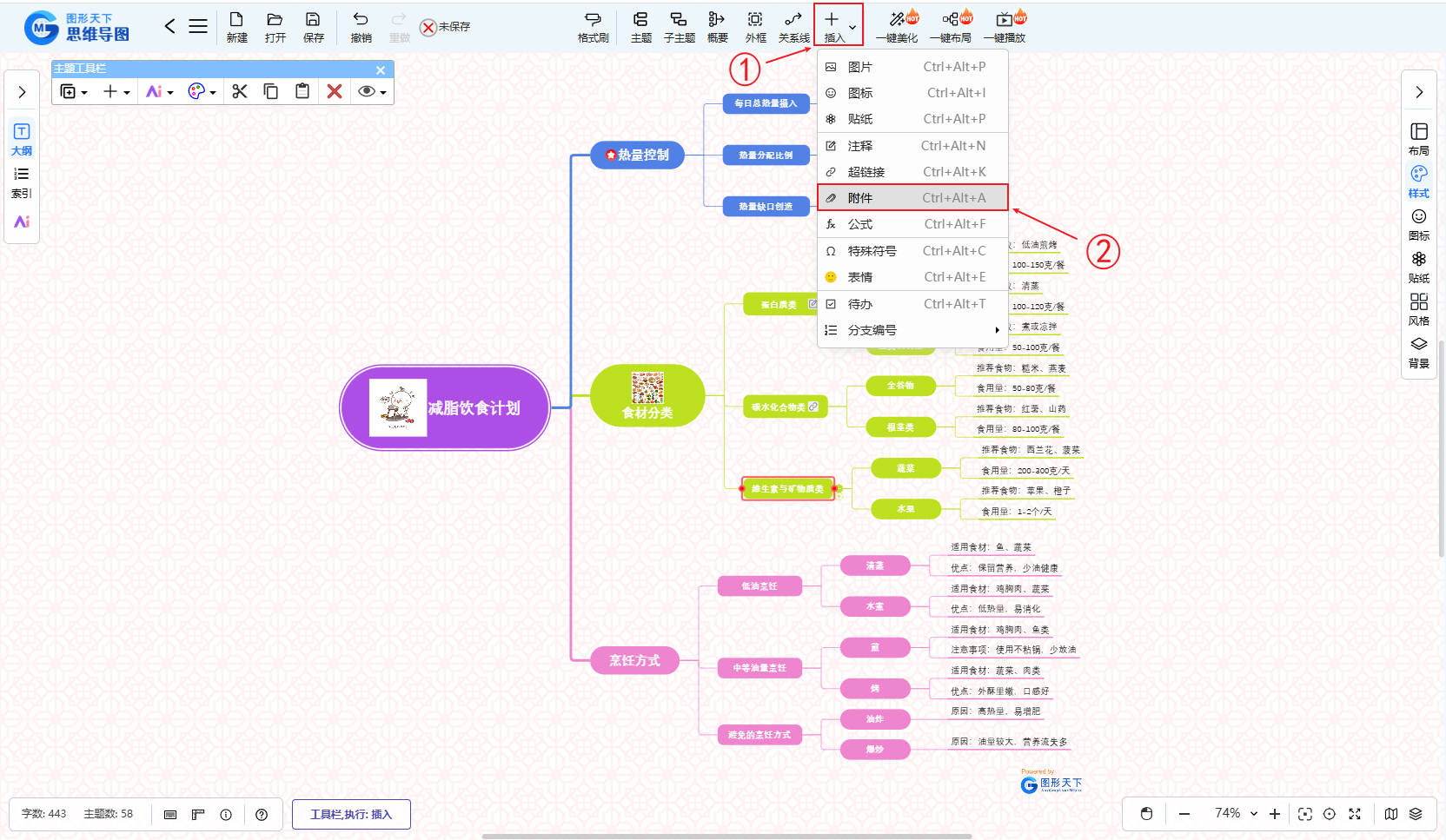Click 一键美化 one-click beautify icon
The image size is (1446, 840).
(897, 26)
